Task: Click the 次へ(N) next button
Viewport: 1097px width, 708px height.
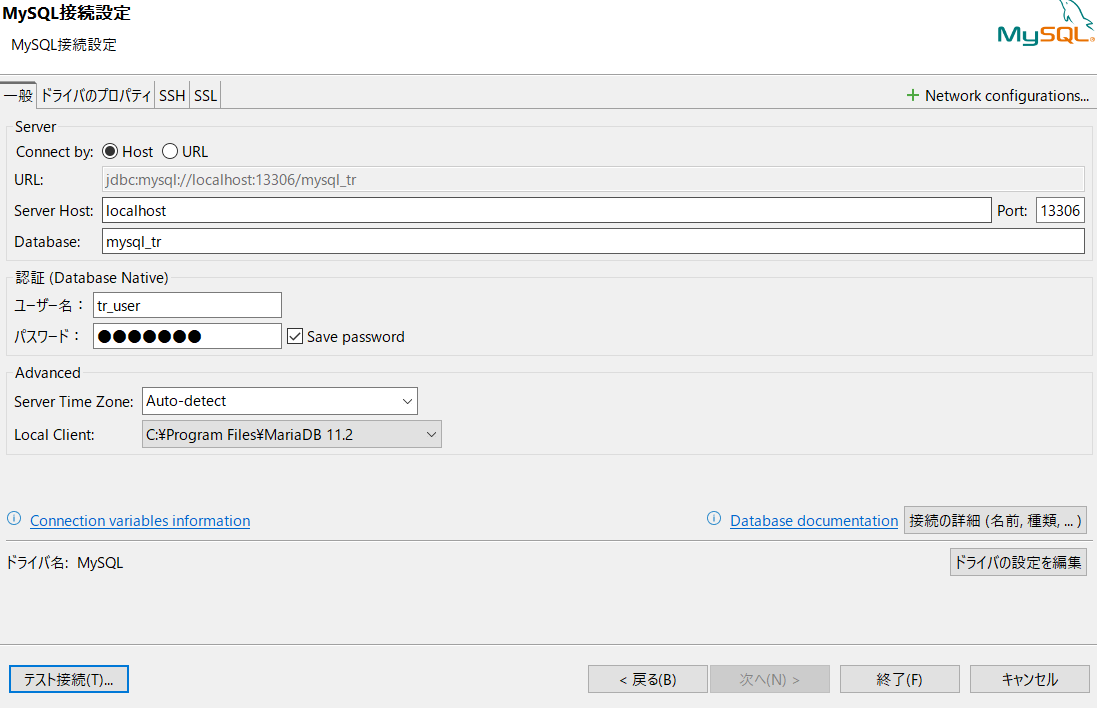Action: coord(770,679)
